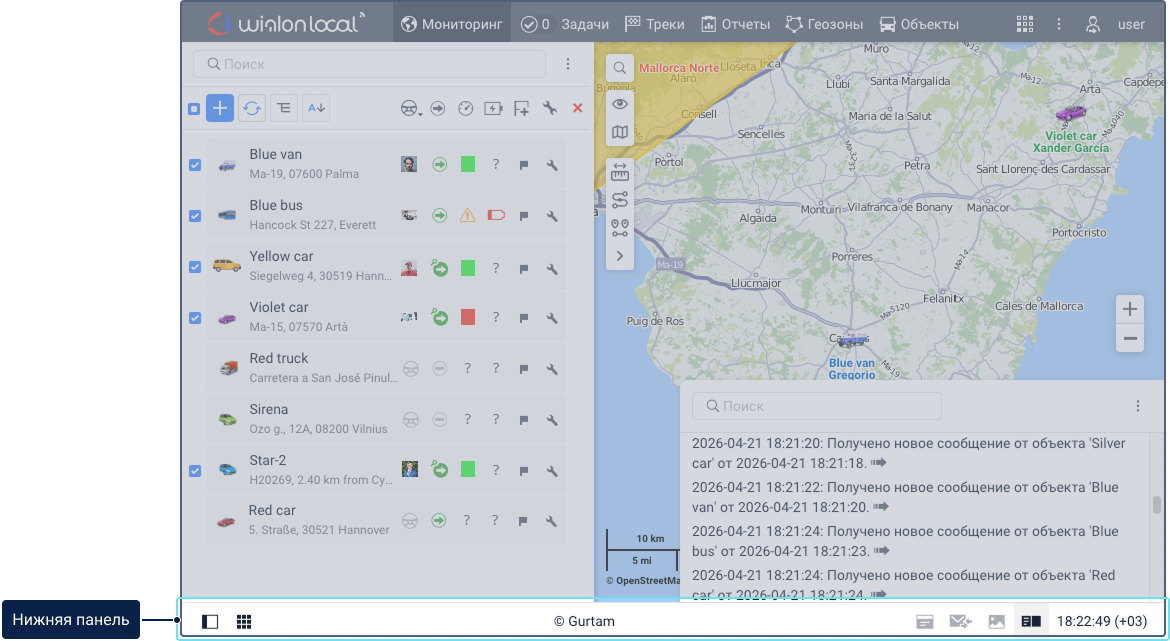Click the ruler distance tool on map
The width and height of the screenshot is (1170, 641).
620,172
